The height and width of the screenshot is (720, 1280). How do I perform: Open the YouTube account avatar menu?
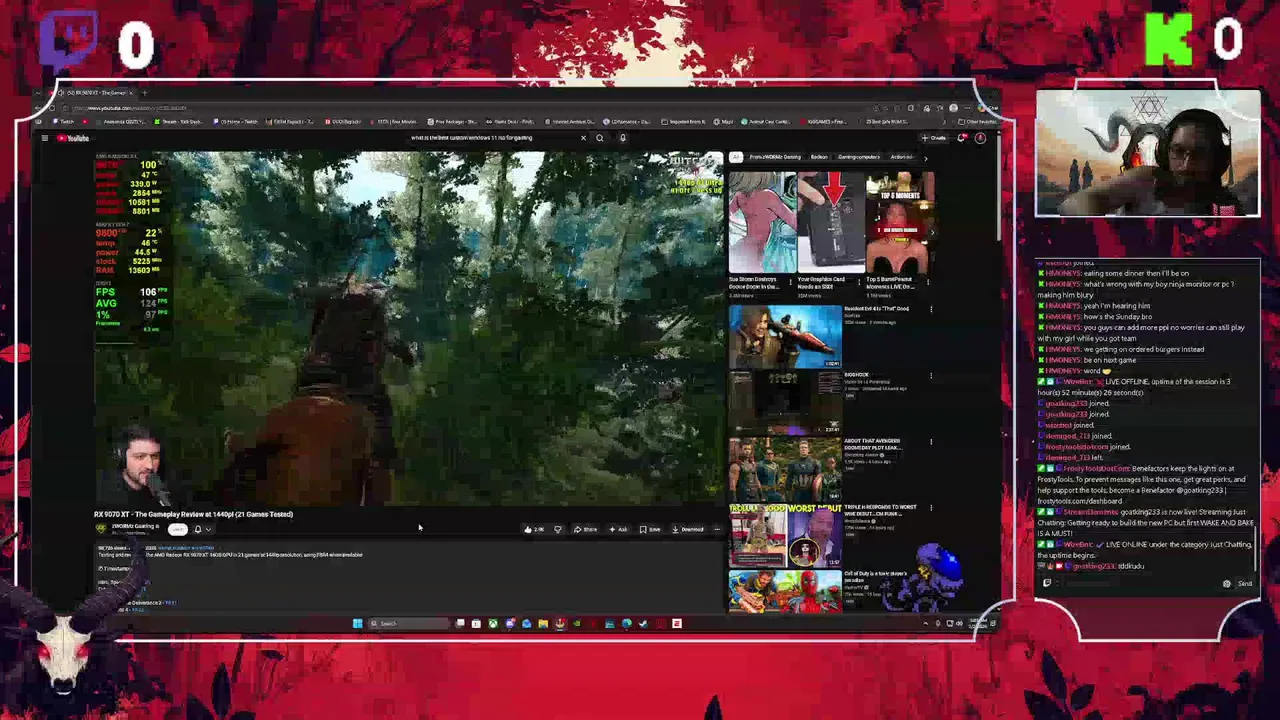pos(980,138)
